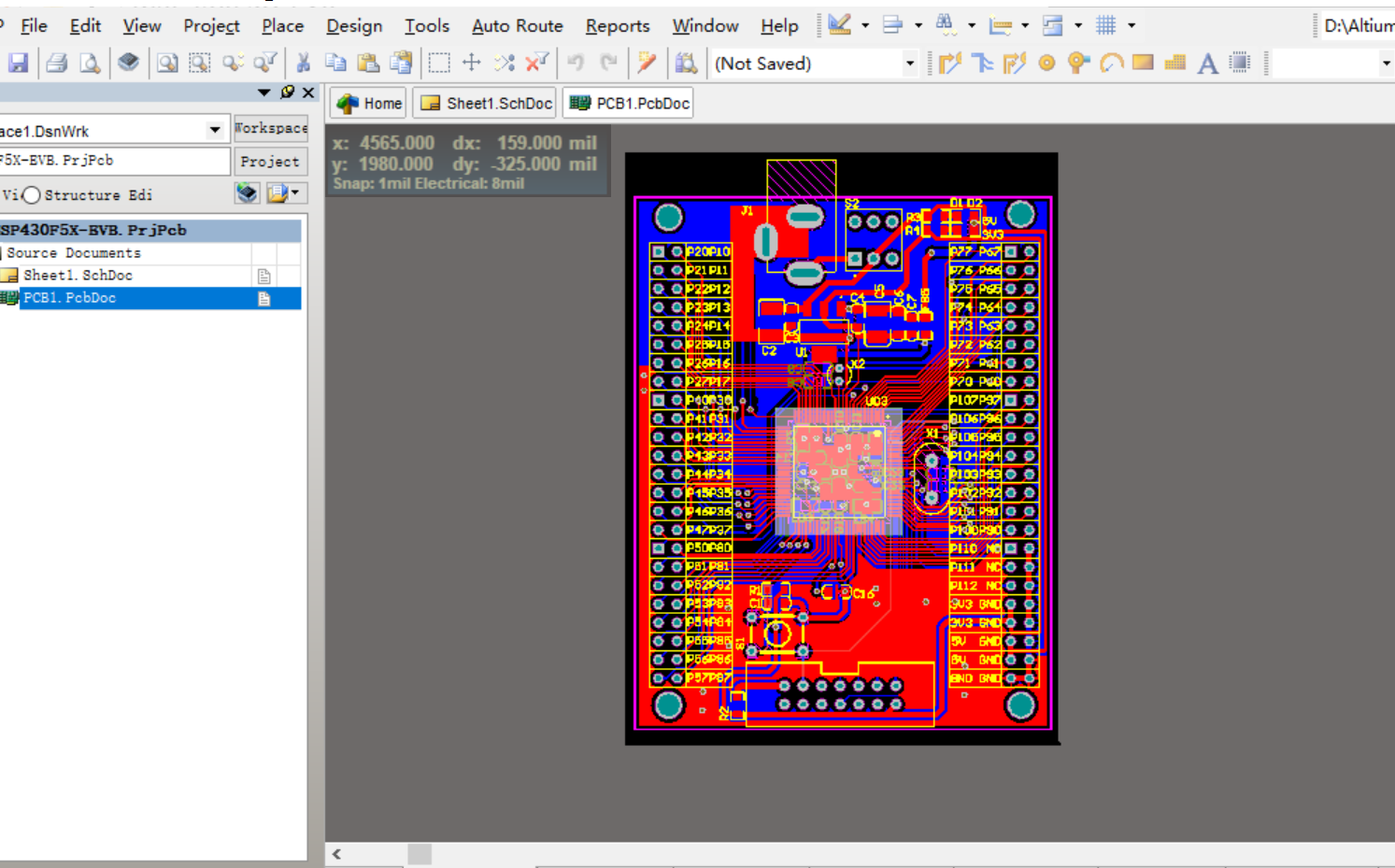1395x868 pixels.
Task: Select the Place String text tool
Action: point(1208,64)
